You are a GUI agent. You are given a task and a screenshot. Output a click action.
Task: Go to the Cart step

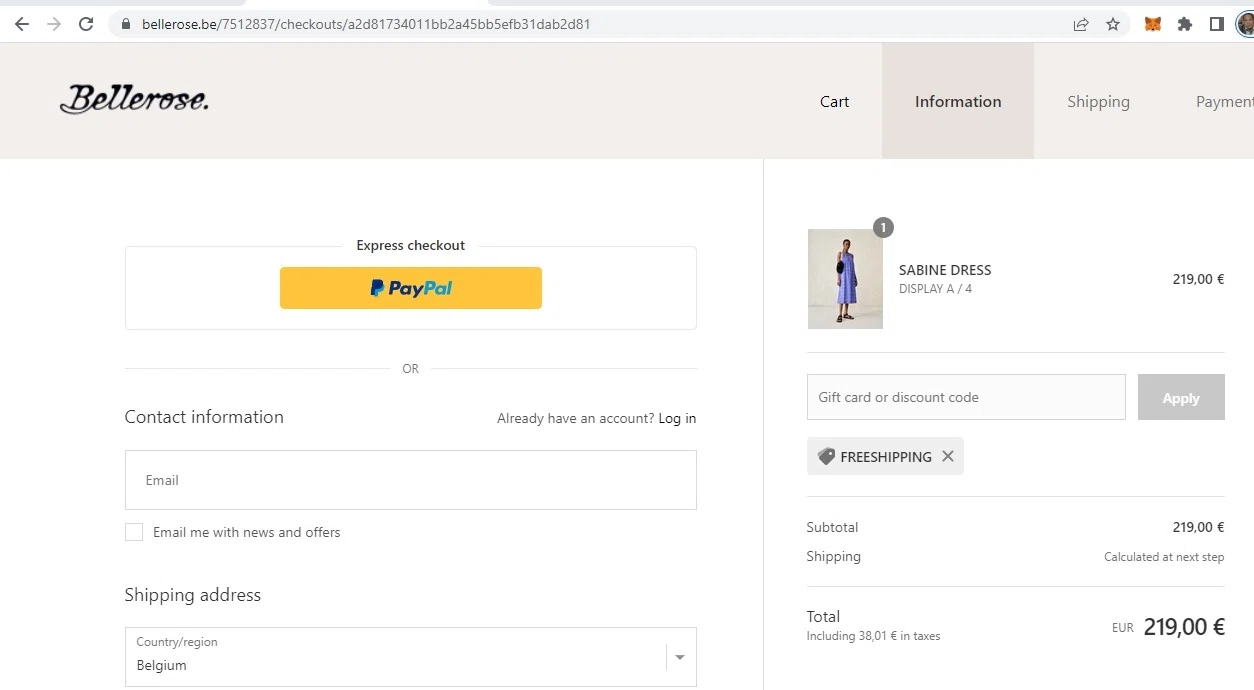(834, 101)
